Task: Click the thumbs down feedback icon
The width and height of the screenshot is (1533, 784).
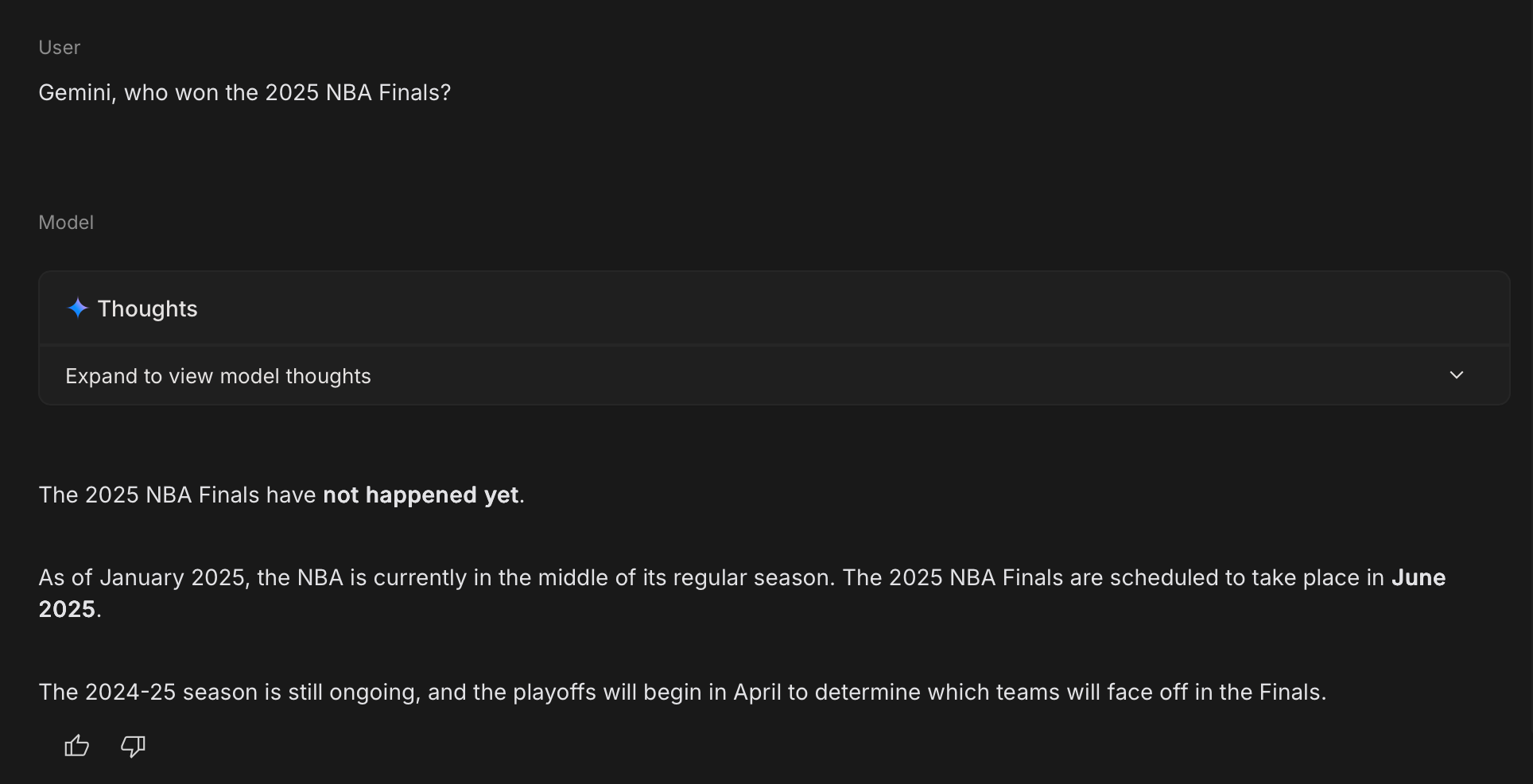Action: (133, 746)
